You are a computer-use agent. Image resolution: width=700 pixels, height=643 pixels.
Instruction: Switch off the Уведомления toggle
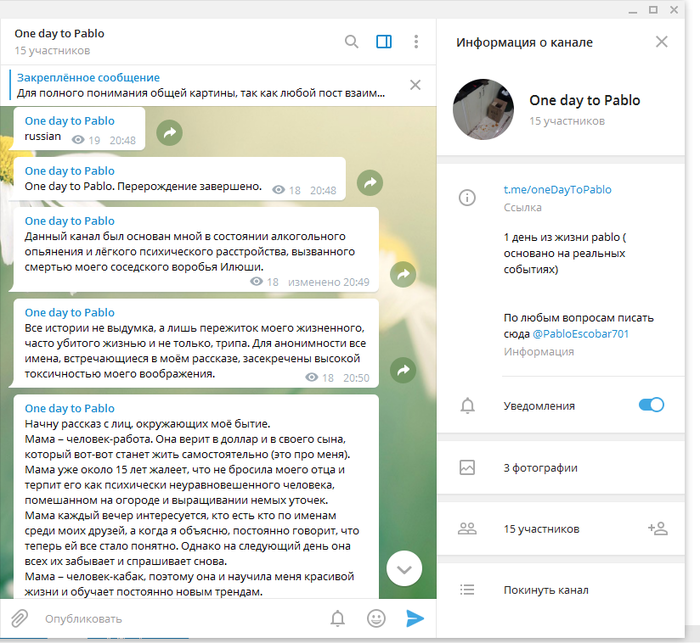651,405
